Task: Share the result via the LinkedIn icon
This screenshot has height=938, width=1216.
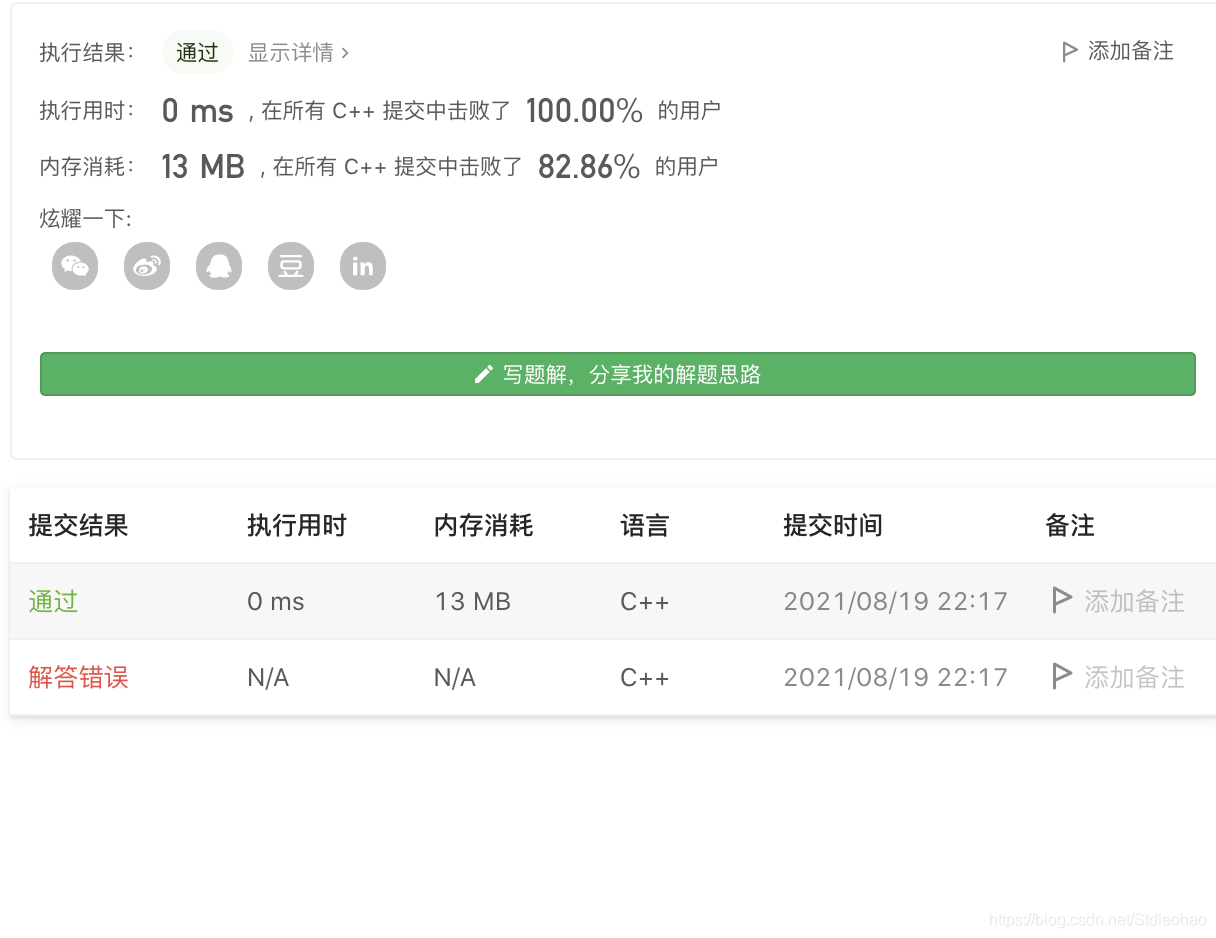Action: tap(363, 266)
